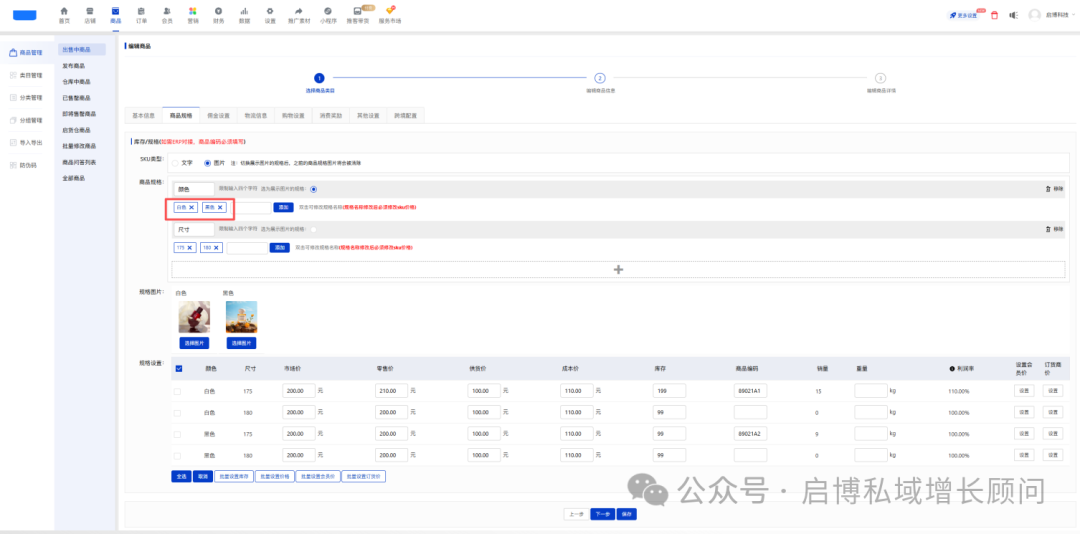1080x534 pixels.
Task: Select 尺寸 as the image-display spec radio
Action: tap(313, 229)
